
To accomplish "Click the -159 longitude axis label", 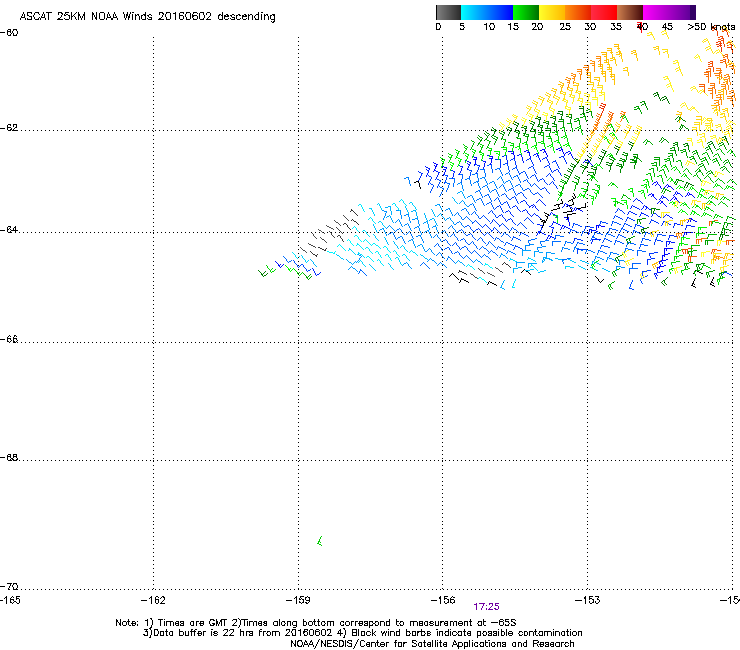I will tap(298, 600).
